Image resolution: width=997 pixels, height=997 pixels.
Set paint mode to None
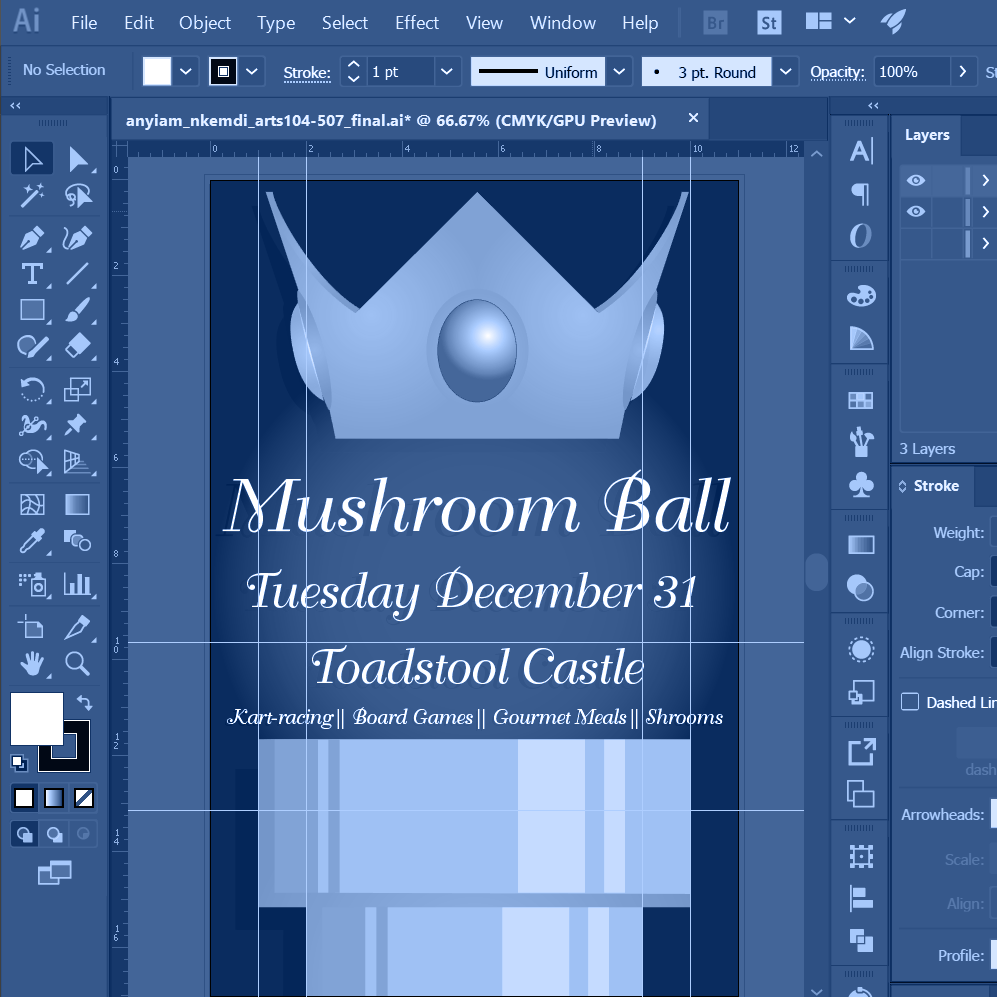[84, 797]
